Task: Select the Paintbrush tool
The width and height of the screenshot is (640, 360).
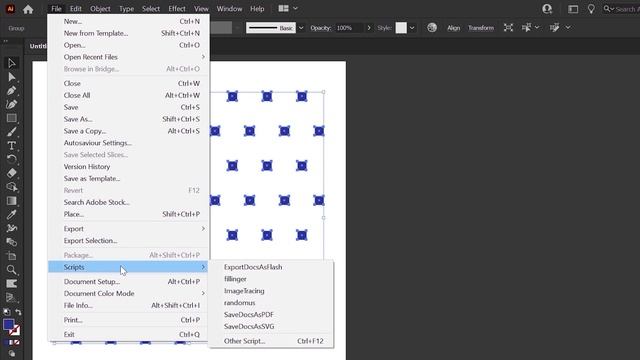Action: [x=11, y=132]
